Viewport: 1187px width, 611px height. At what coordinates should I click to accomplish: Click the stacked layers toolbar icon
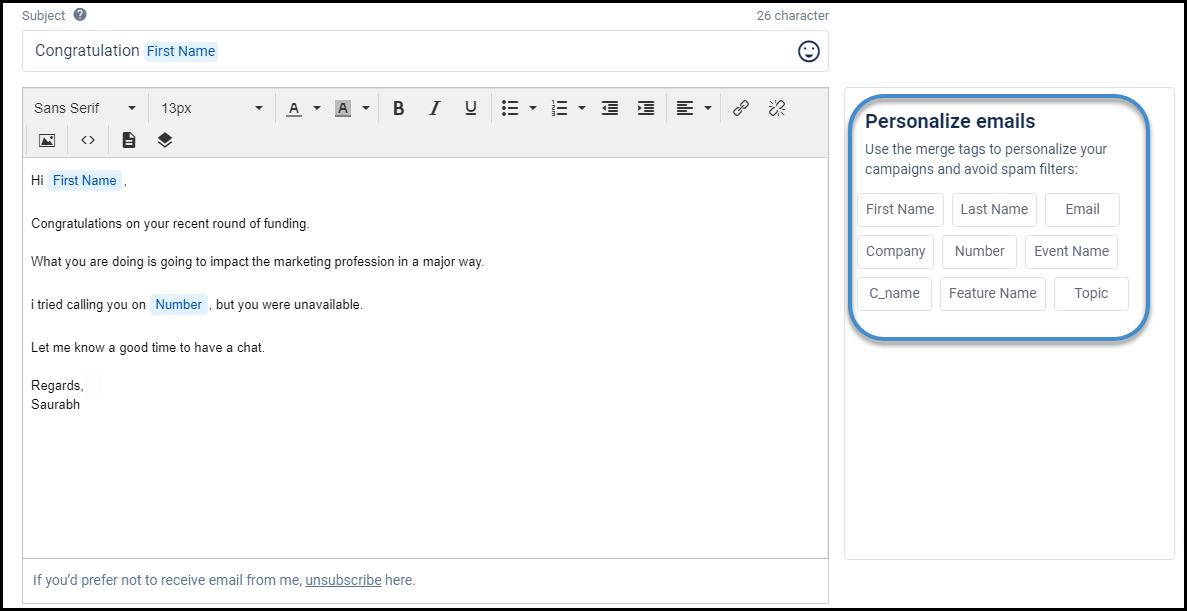tap(164, 140)
